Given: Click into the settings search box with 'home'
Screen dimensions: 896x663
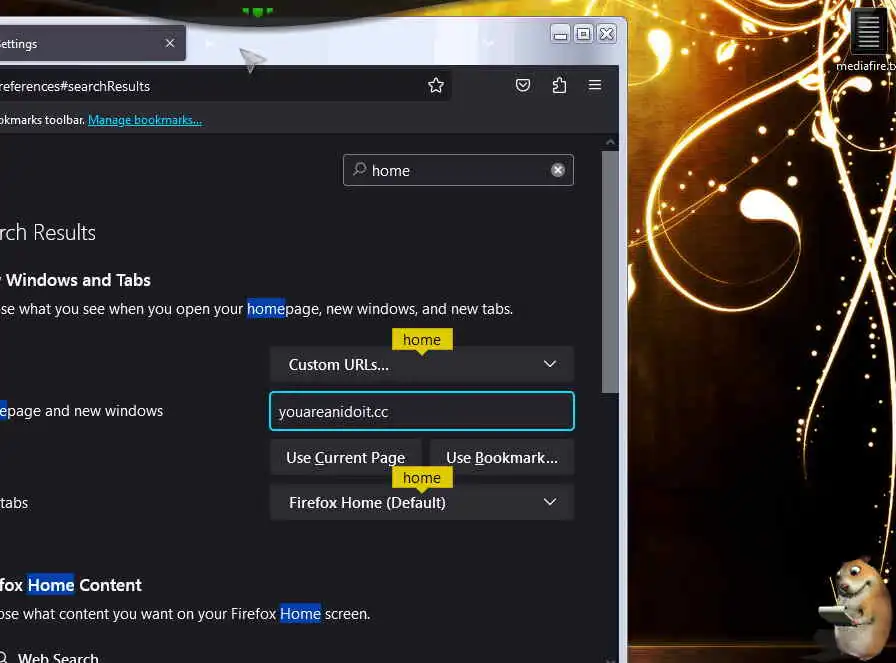Looking at the screenshot, I should (x=458, y=170).
